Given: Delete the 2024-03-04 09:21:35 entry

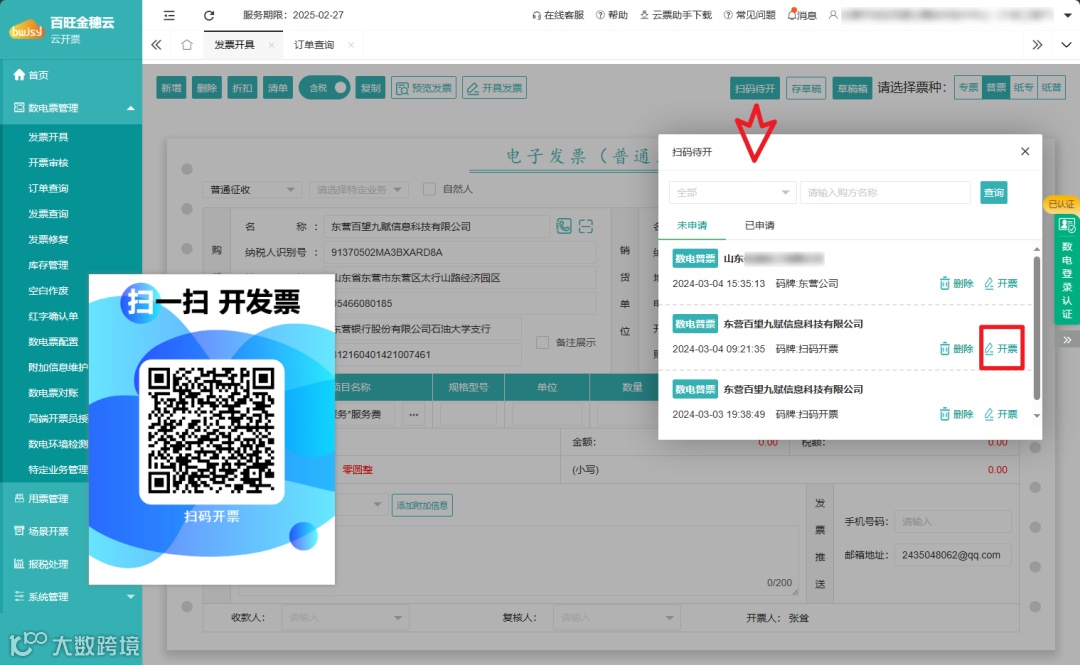Looking at the screenshot, I should point(956,349).
